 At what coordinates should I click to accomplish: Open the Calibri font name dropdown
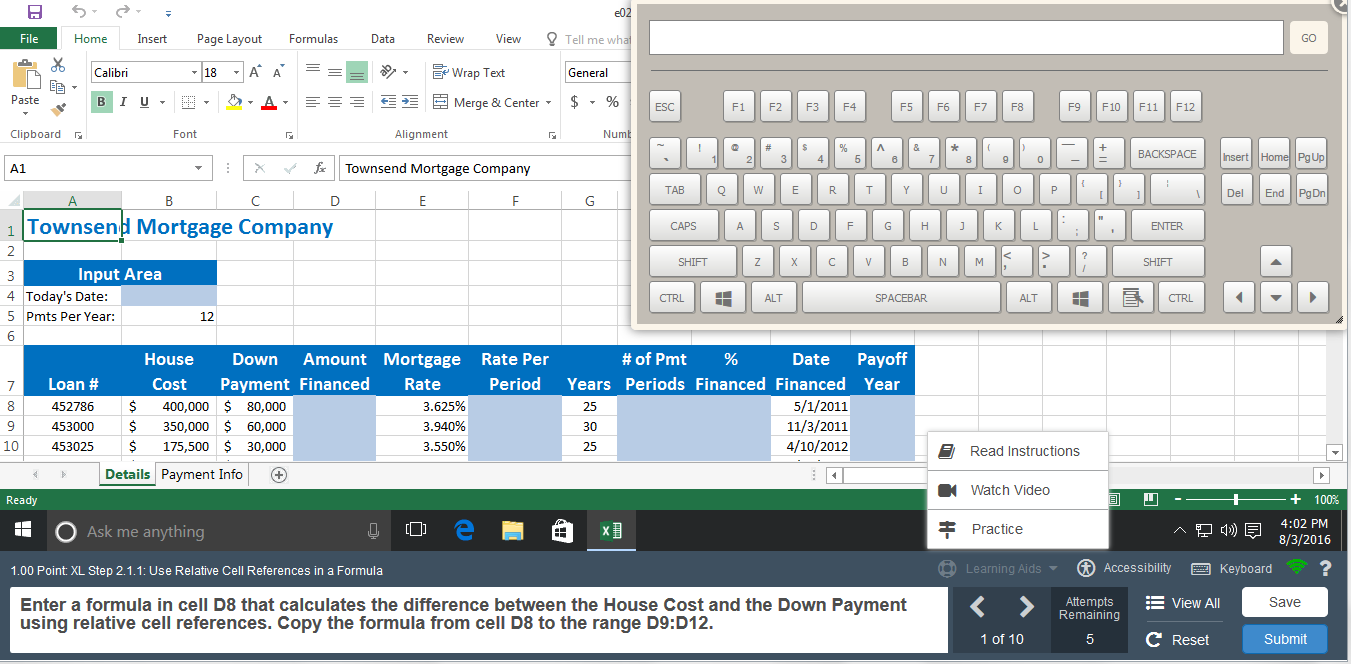[194, 73]
